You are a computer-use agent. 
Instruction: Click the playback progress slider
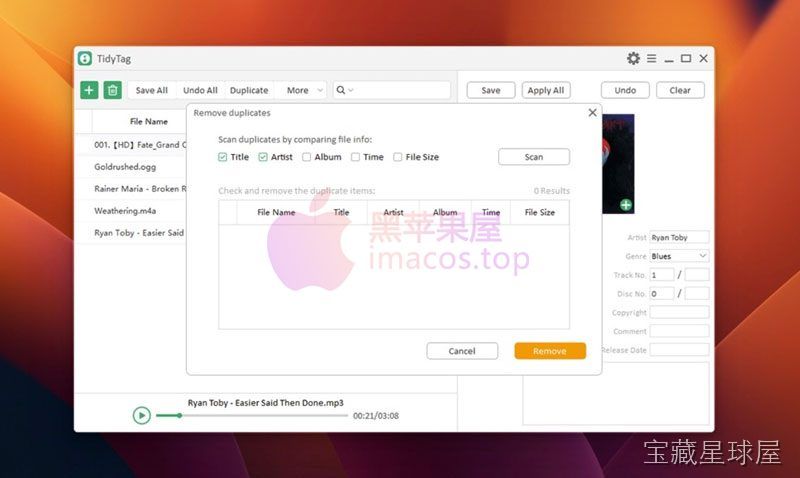252,415
